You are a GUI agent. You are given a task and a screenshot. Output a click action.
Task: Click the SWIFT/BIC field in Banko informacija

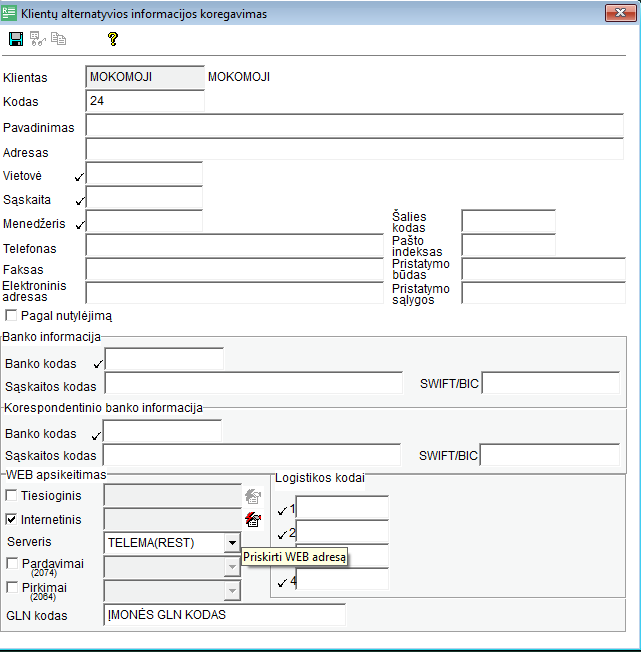(550, 384)
